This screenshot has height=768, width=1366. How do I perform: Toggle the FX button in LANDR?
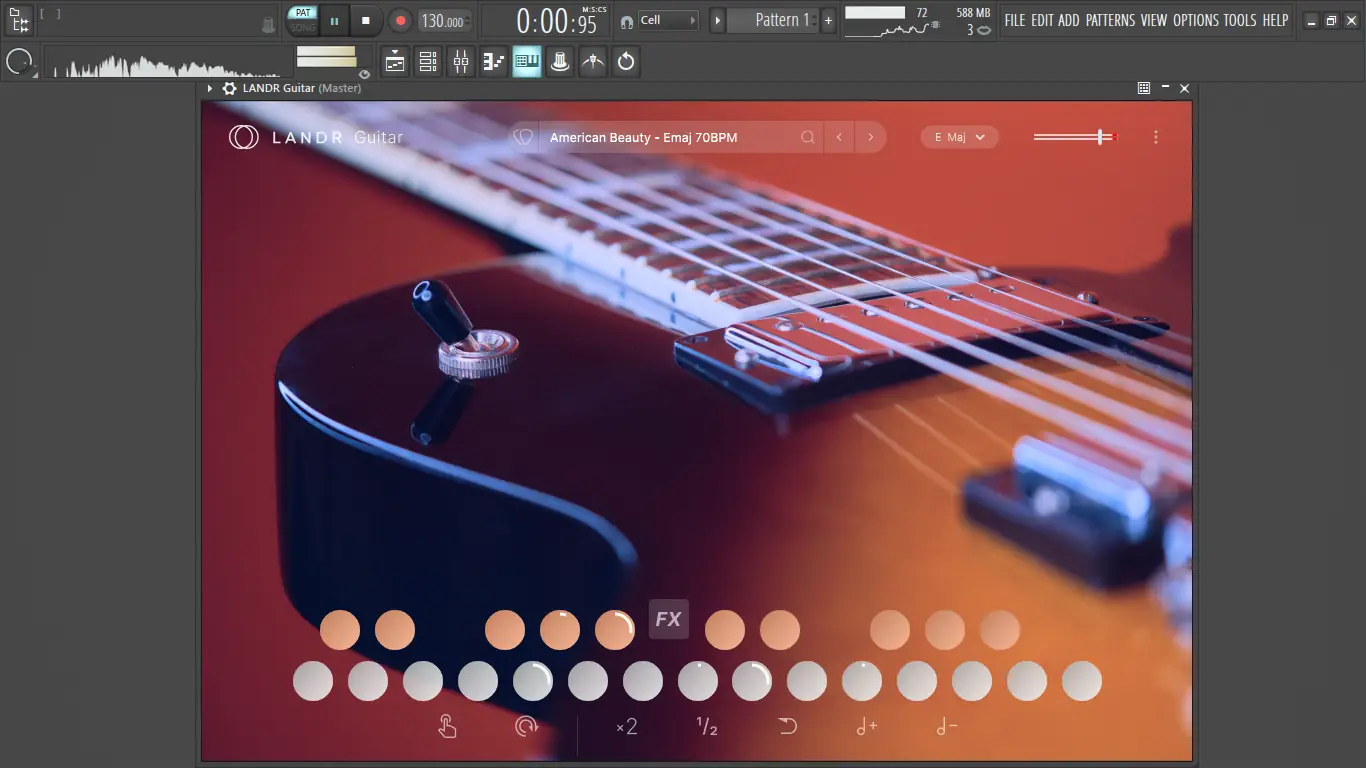tap(668, 618)
